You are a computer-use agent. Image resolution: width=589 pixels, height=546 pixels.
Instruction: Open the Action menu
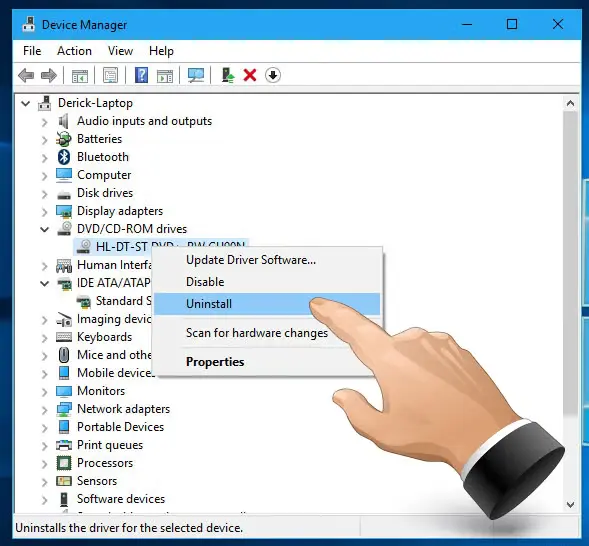coord(74,51)
